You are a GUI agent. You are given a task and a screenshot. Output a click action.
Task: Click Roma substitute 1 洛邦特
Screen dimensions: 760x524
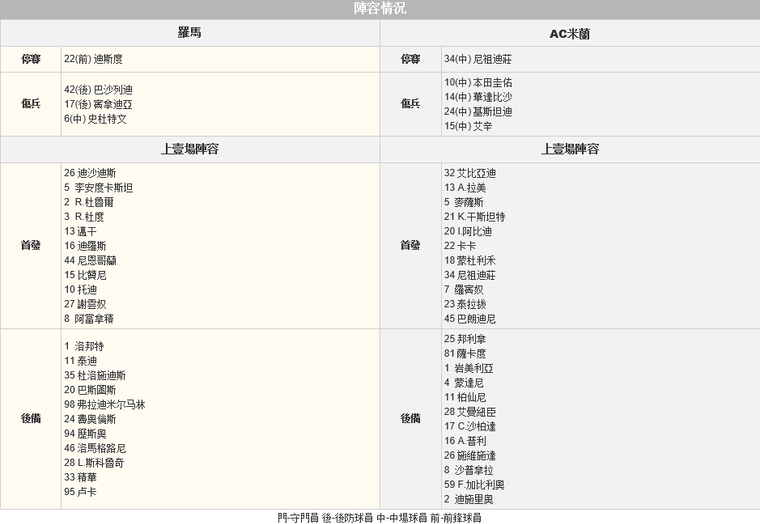pos(83,346)
